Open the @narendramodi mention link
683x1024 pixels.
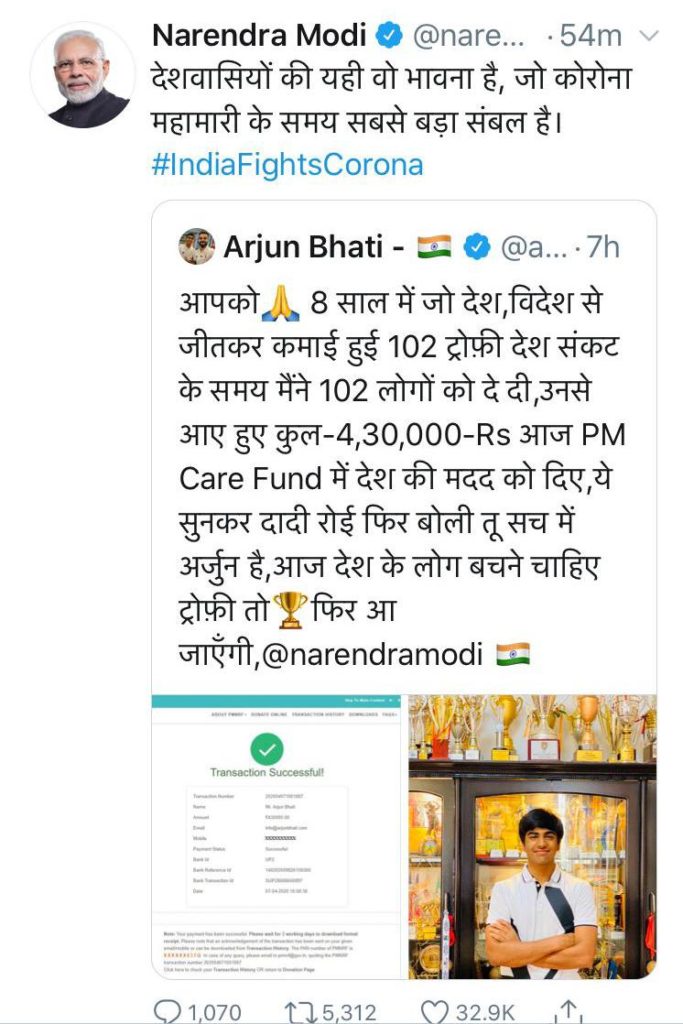[x=372, y=654]
